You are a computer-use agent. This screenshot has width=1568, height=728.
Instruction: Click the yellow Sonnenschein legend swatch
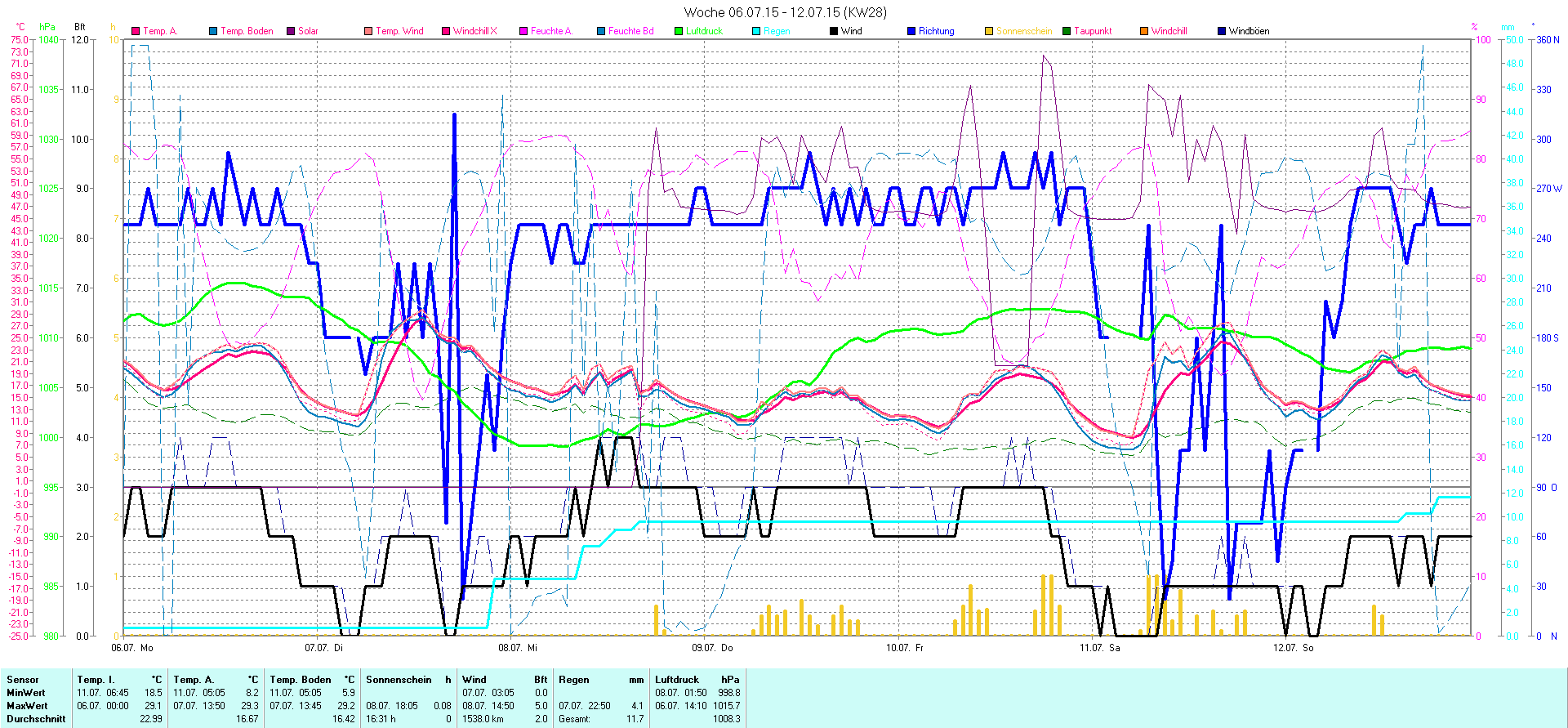point(989,31)
